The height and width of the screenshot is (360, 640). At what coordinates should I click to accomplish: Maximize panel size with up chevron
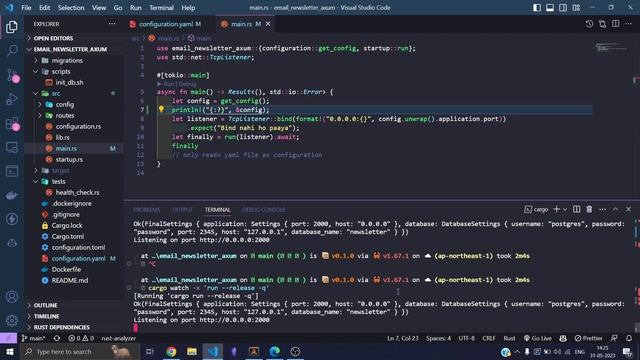click(x=616, y=209)
